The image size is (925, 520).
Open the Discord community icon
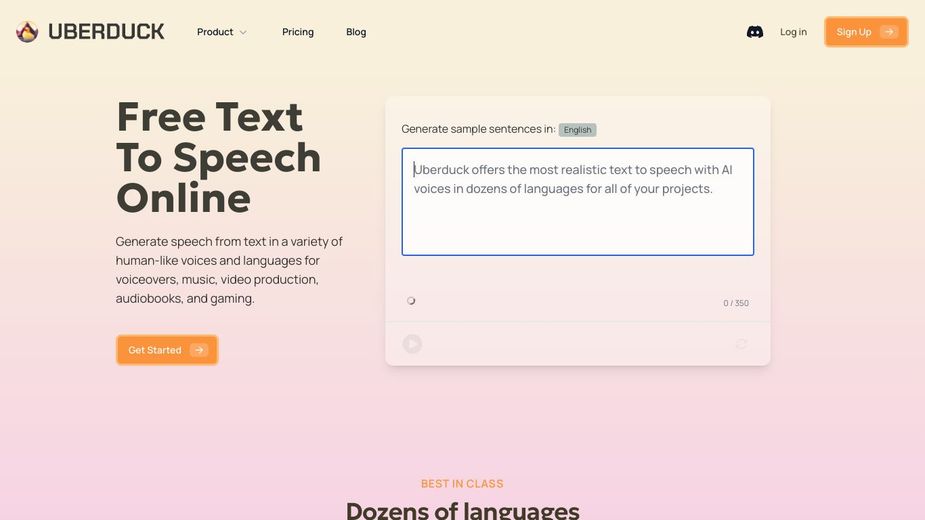pos(755,32)
